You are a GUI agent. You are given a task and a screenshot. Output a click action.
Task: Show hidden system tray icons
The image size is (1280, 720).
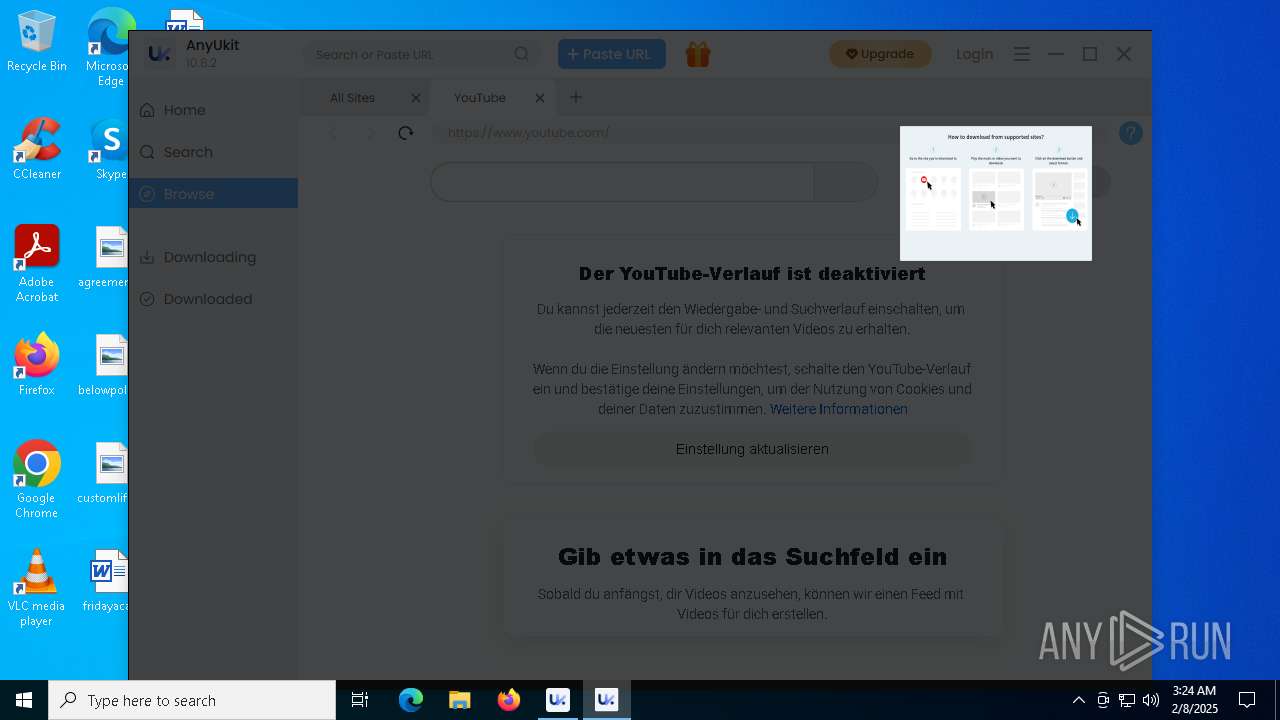[x=1078, y=700]
